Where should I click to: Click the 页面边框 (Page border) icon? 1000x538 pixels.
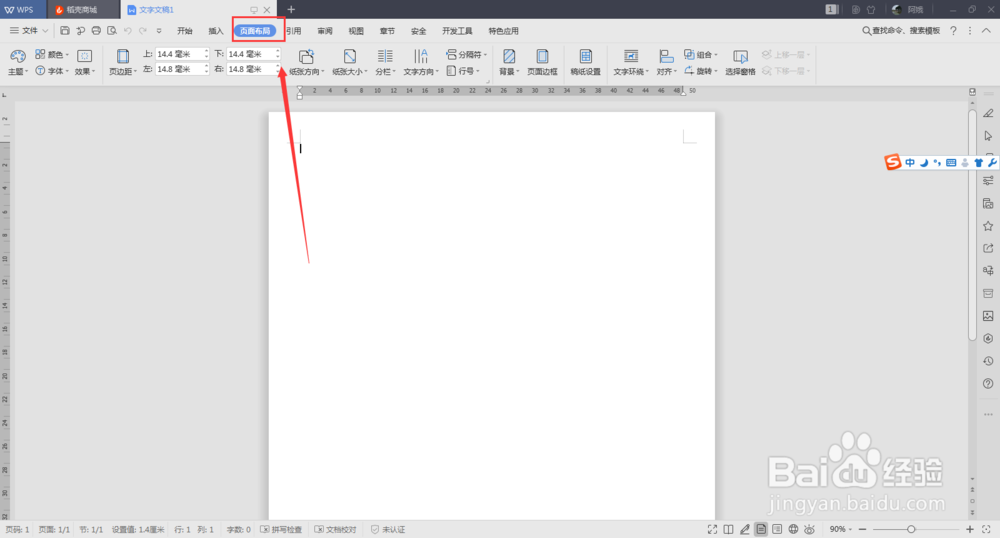(542, 56)
